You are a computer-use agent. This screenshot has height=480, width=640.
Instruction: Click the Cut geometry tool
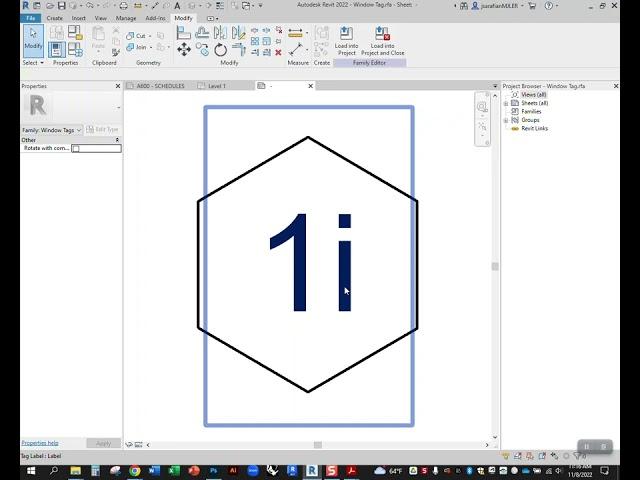136,36
